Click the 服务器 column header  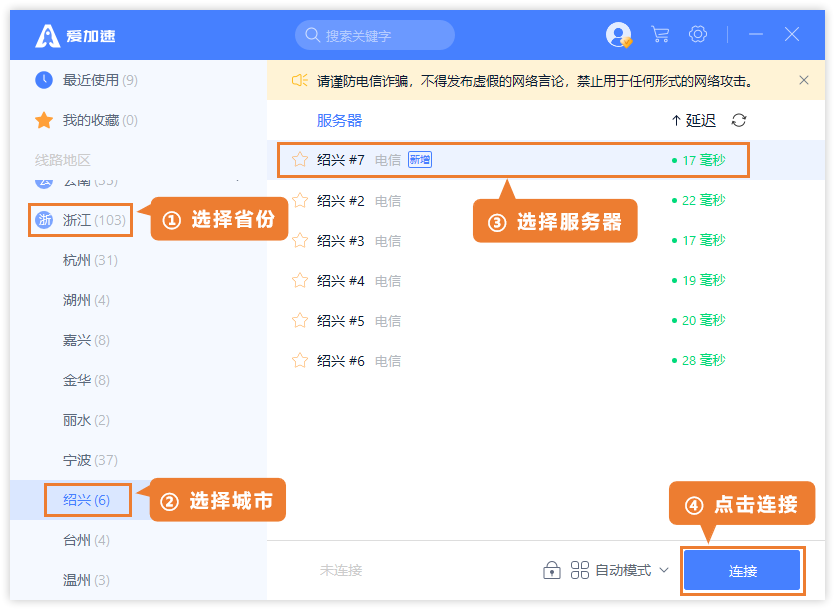click(x=339, y=120)
